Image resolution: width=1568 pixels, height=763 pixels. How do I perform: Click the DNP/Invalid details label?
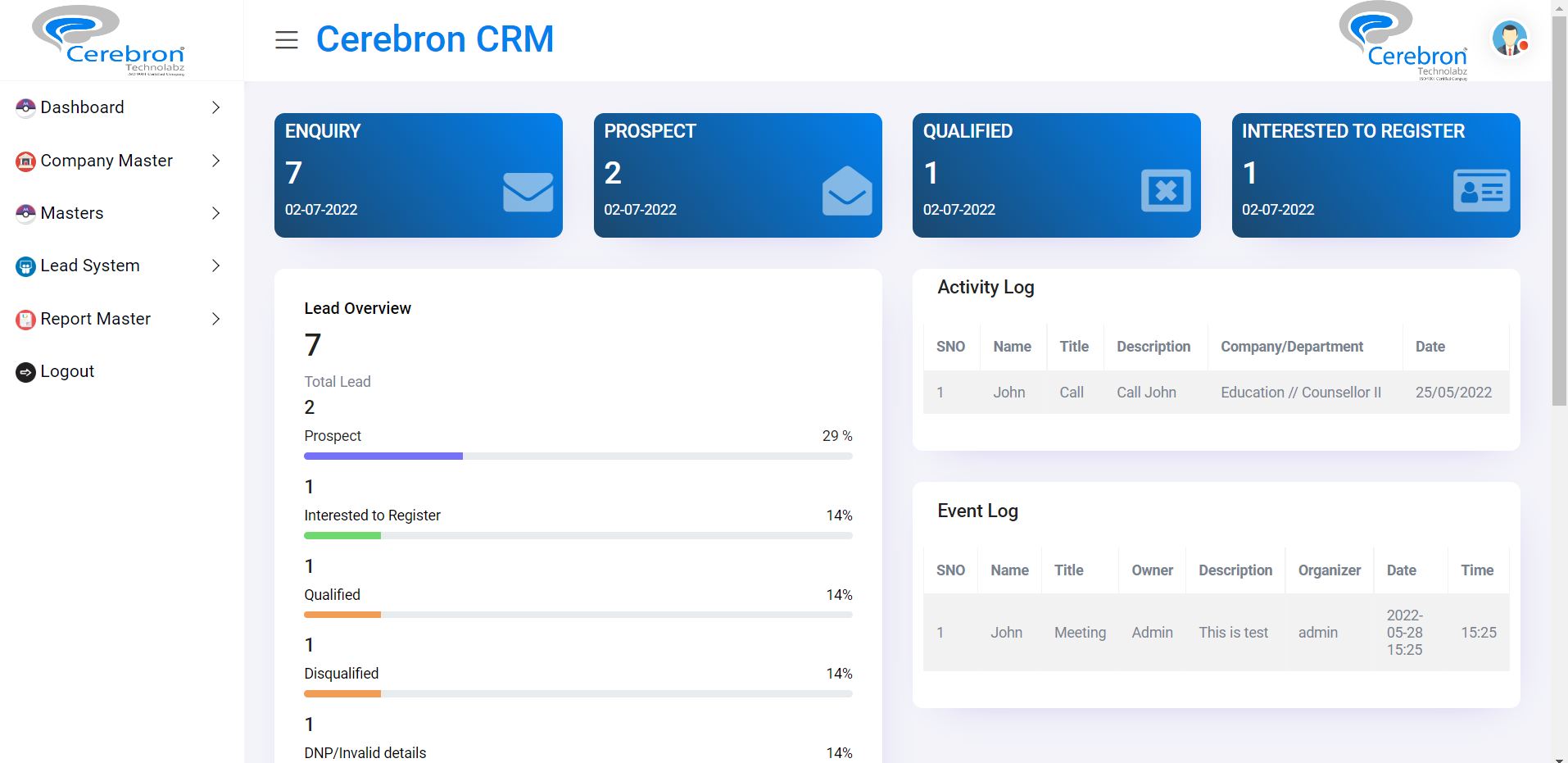point(365,753)
